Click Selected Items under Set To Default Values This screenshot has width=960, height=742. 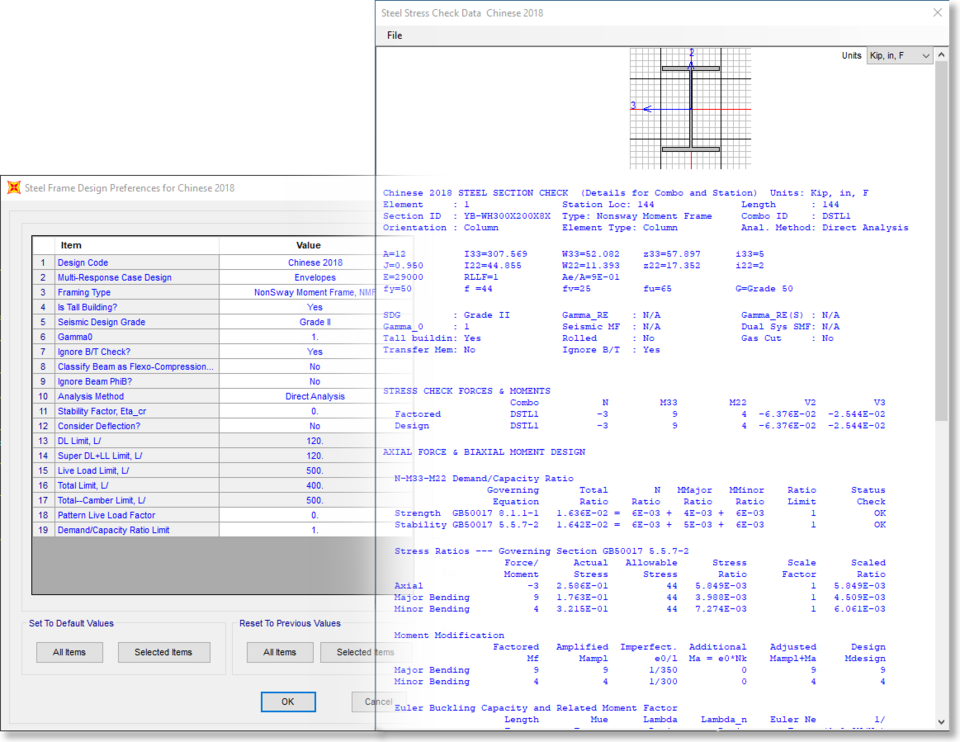pyautogui.click(x=164, y=652)
